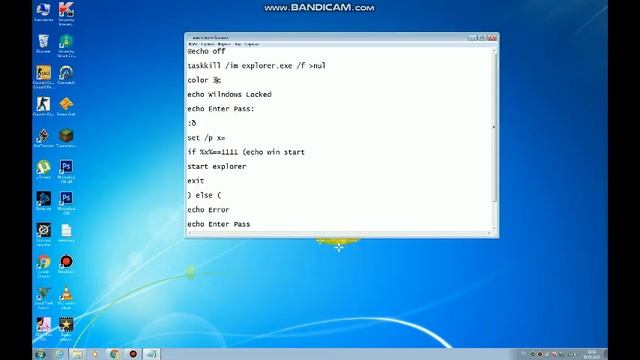
Task: Open the Computer desktop icon
Action: coord(43,11)
